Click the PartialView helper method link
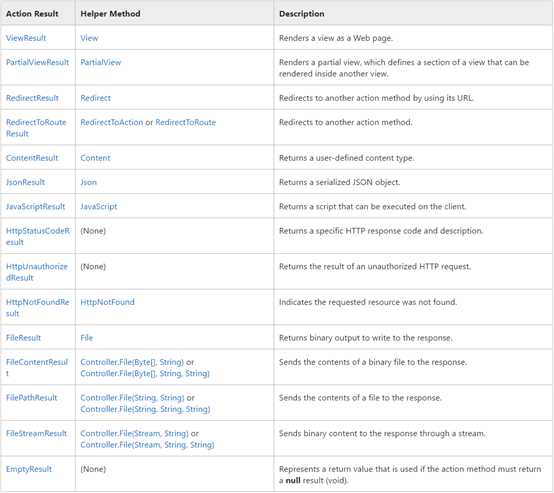The image size is (554, 493). pos(101,62)
